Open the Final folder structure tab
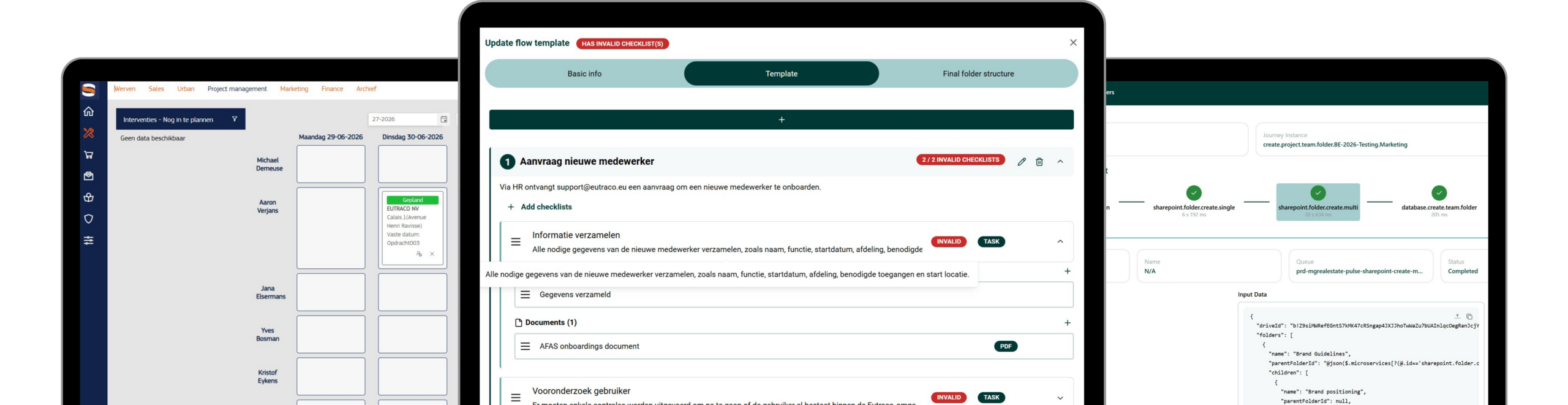This screenshot has width=1568, height=405. click(978, 74)
